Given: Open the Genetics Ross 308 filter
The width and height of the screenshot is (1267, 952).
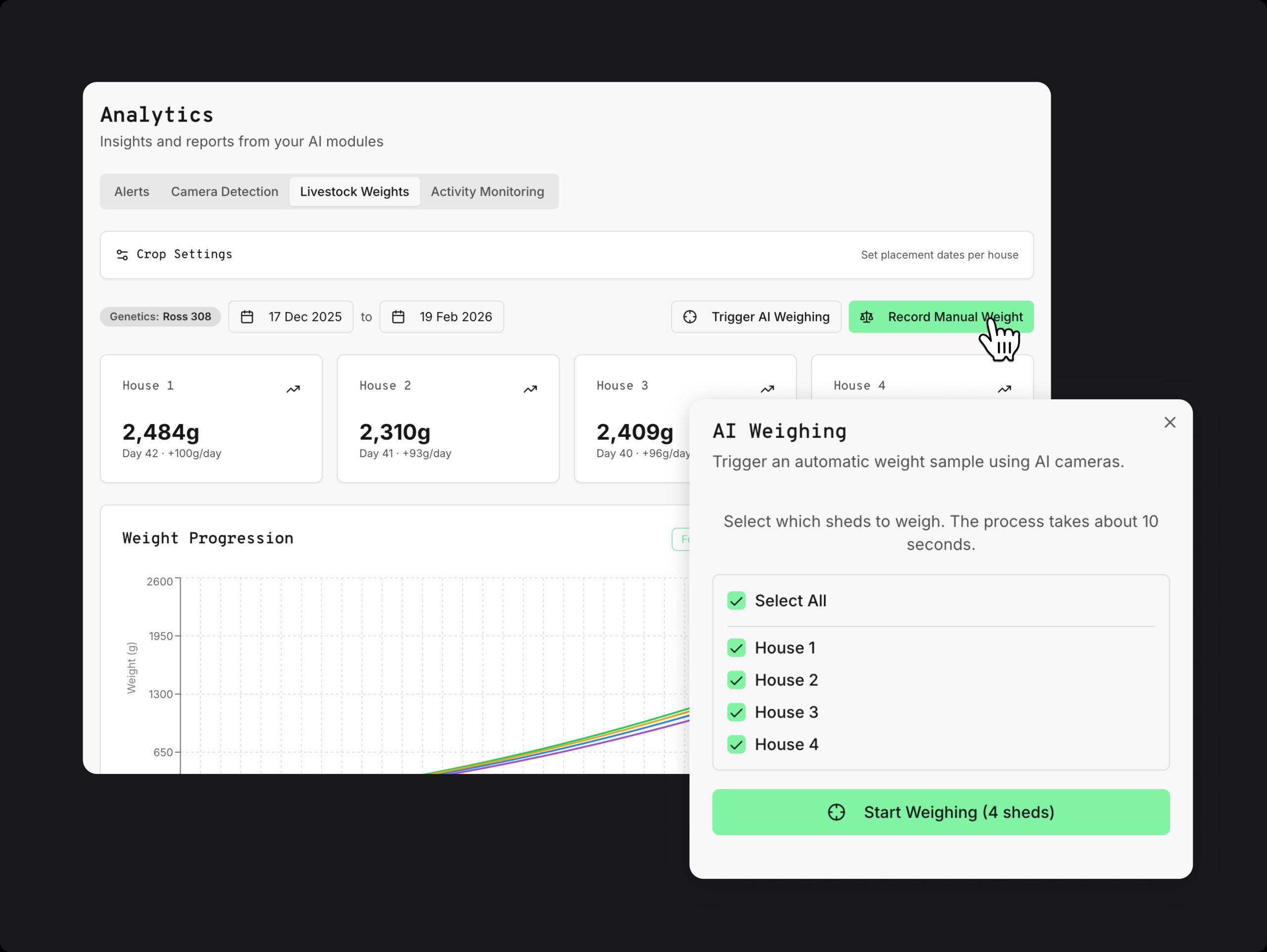Looking at the screenshot, I should click(x=160, y=316).
